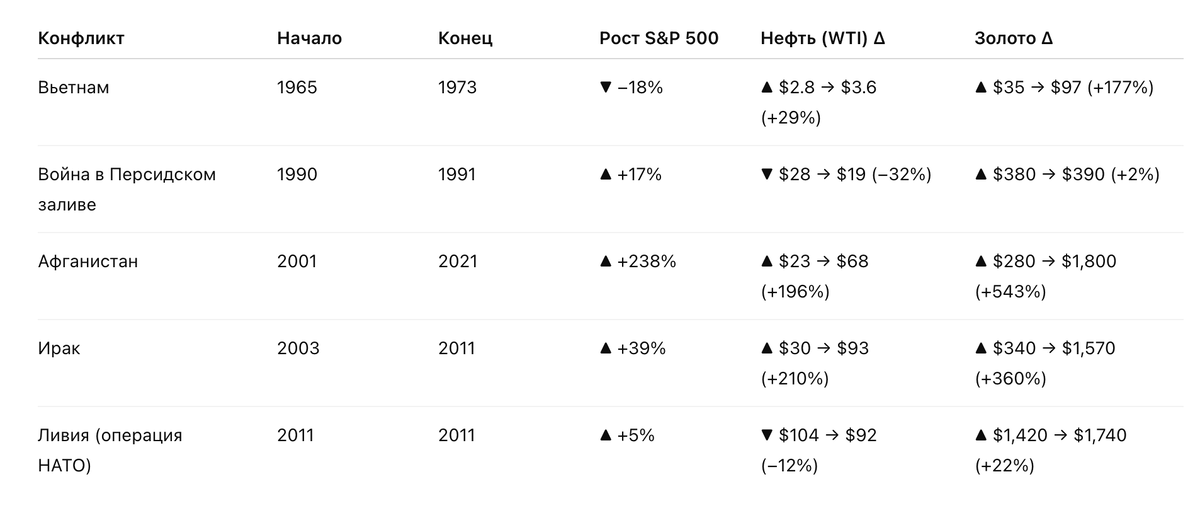Click the "Золото Δ" column header
Image resolution: width=1200 pixels, height=513 pixels.
1014,39
